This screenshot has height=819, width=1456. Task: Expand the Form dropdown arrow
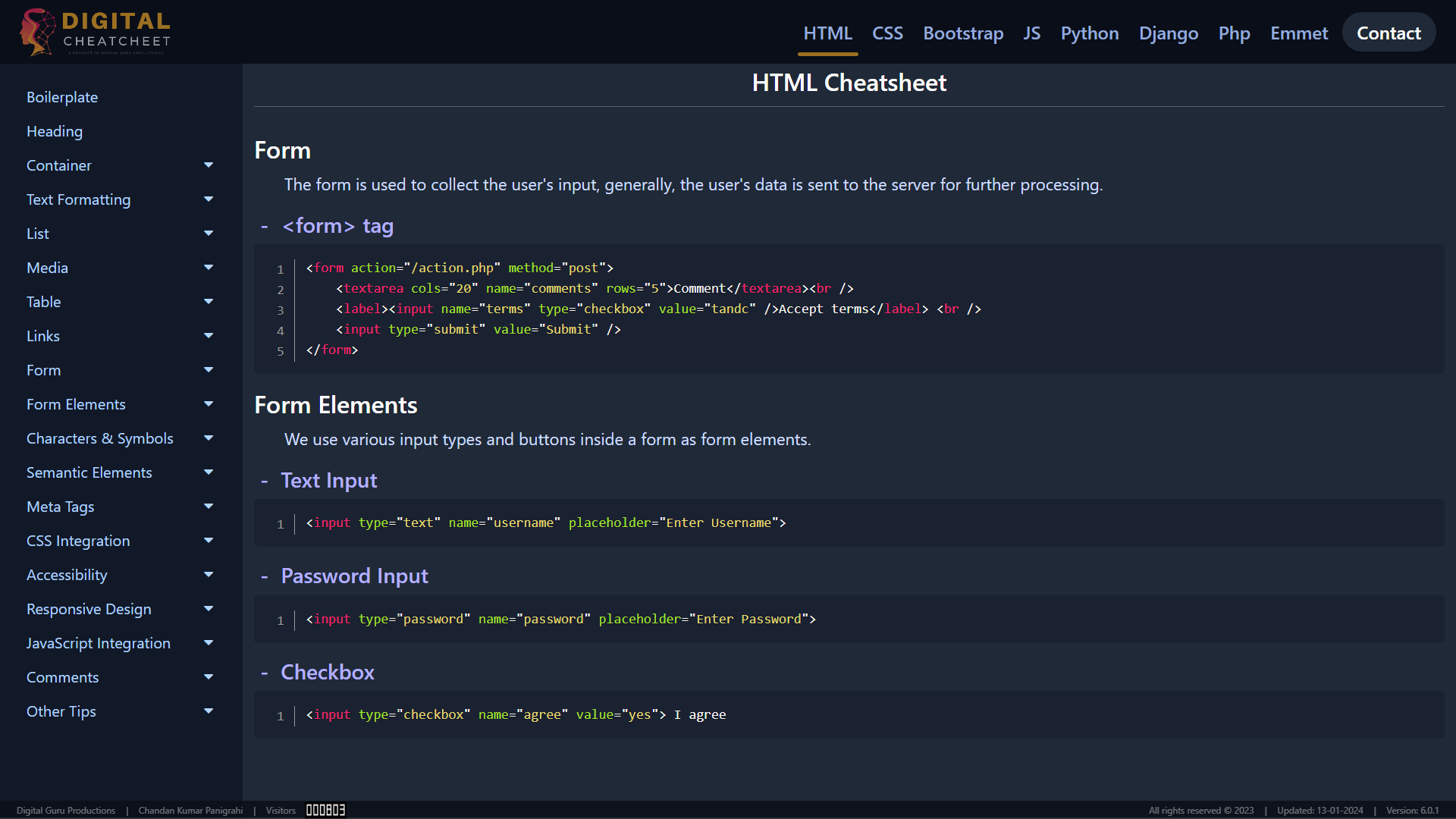[x=209, y=370]
